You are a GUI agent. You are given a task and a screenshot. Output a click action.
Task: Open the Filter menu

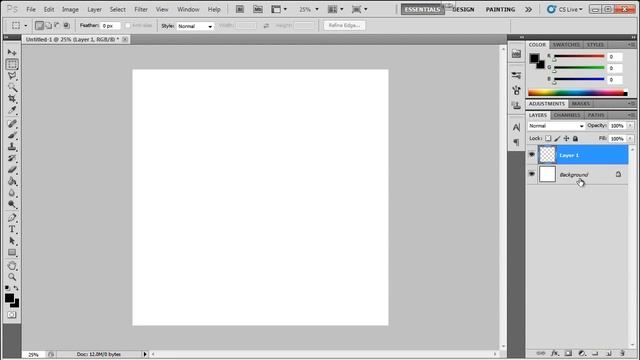coord(141,9)
